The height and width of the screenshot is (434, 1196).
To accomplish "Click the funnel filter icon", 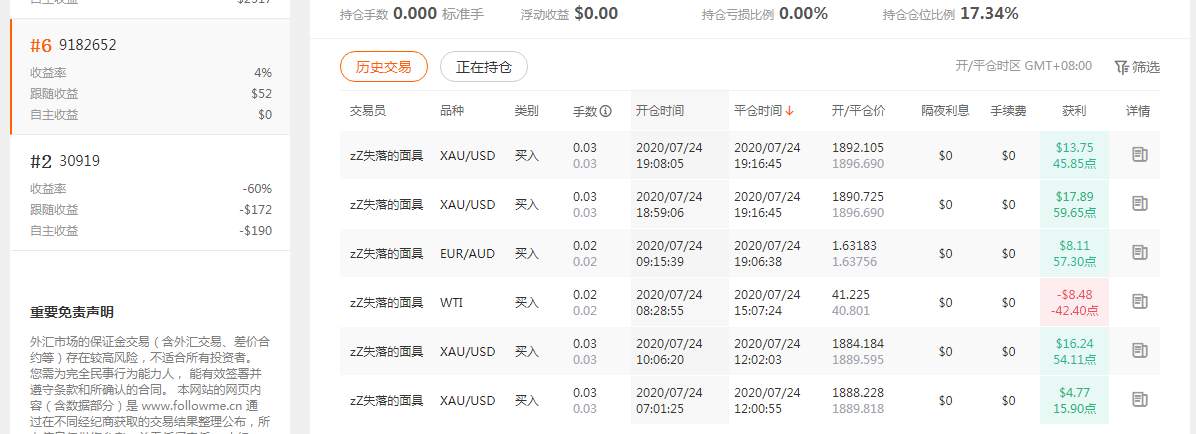I will [1120, 67].
